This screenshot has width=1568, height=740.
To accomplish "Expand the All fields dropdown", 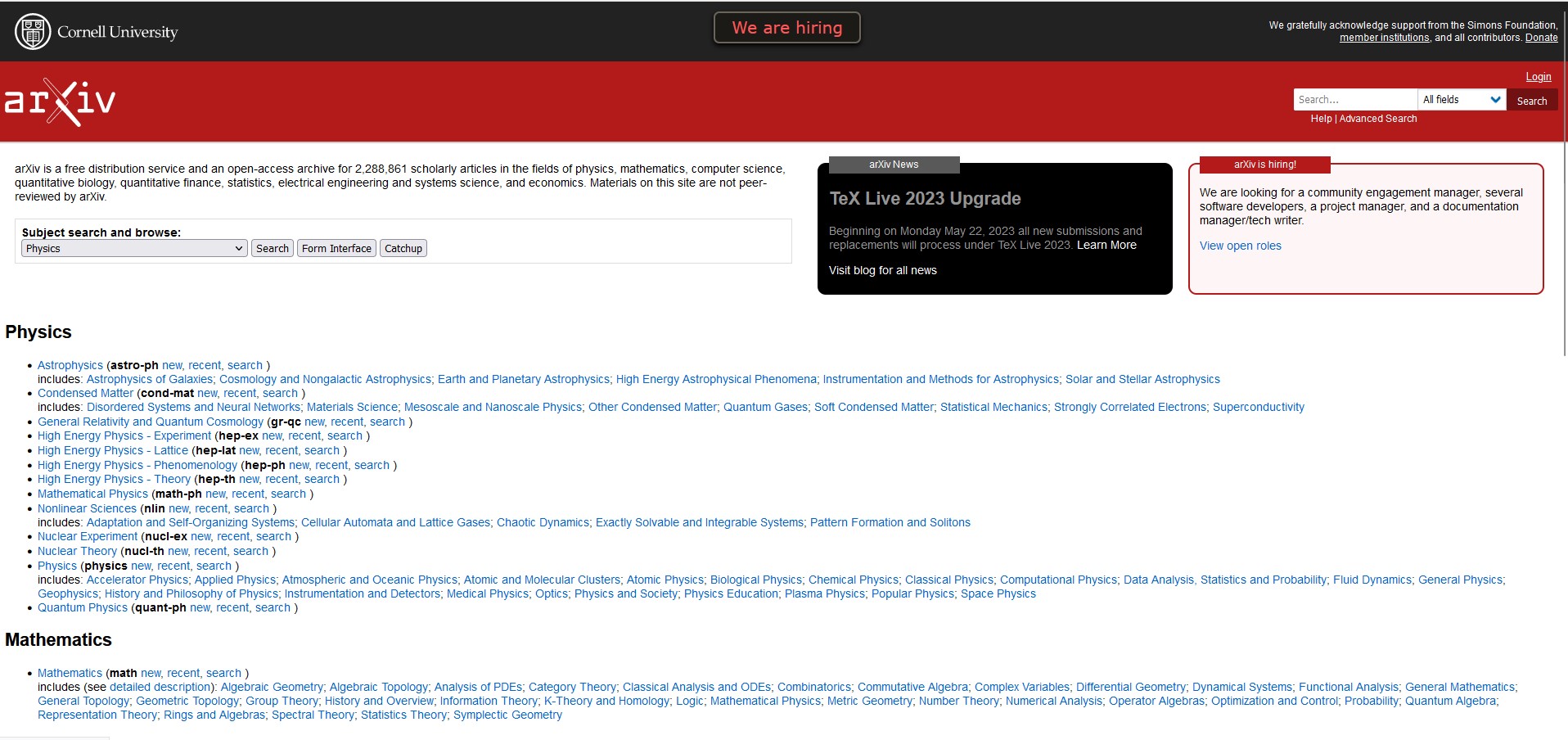I will tap(1462, 100).
